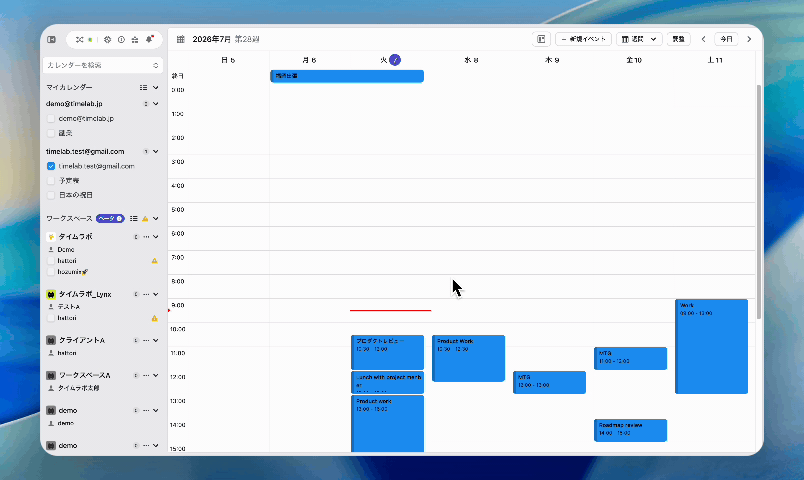Click the タイムラボ workspace avatar icon
Screen dimensions: 804x480
pos(51,237)
